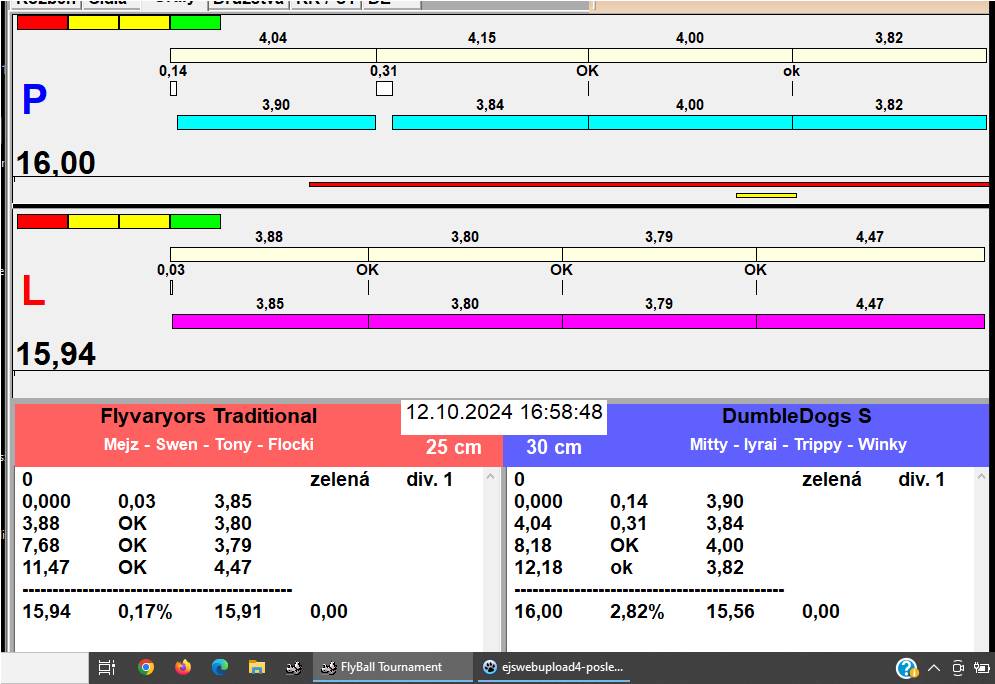The width and height of the screenshot is (995, 684).
Task: Click the first cyan 3,90 time bar
Action: pos(276,122)
